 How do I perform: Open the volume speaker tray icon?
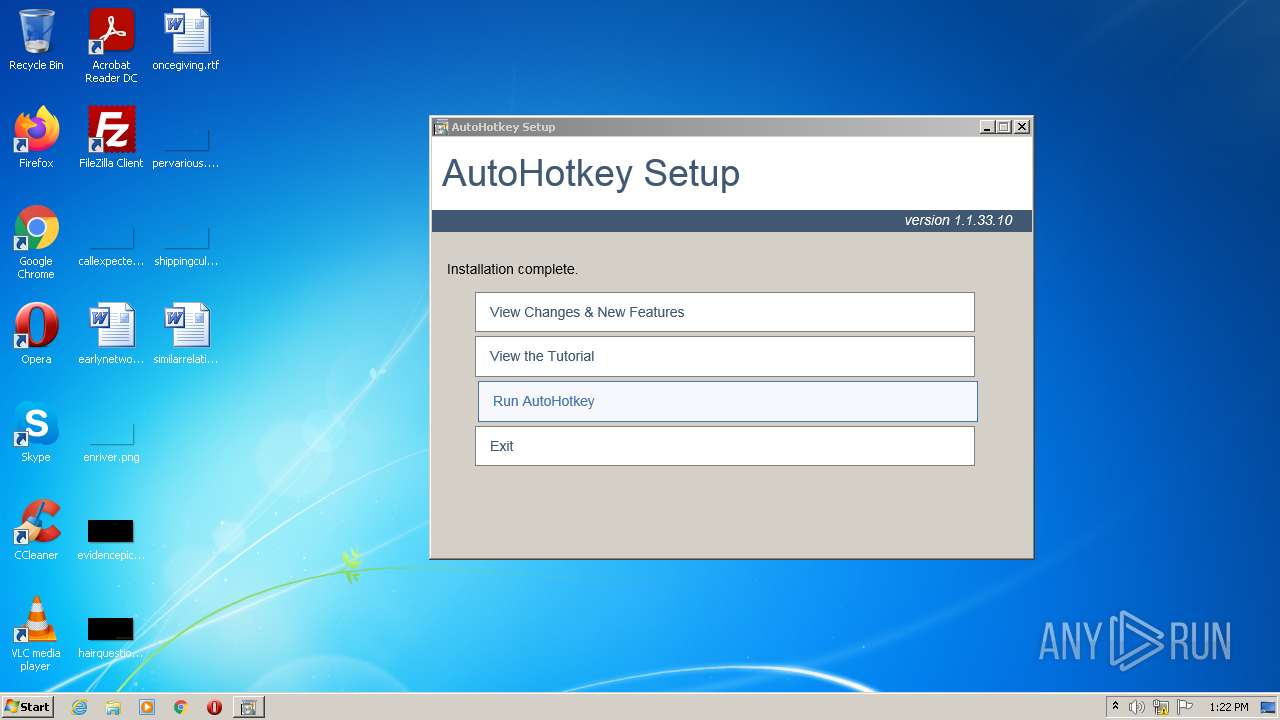1137,707
